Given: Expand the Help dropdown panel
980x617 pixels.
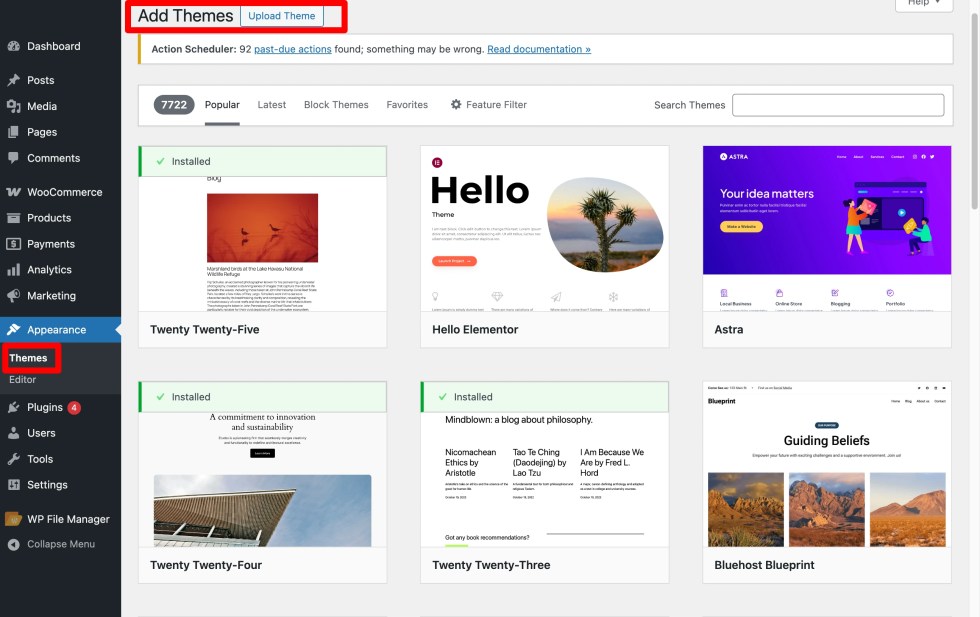Looking at the screenshot, I should pos(922,3).
